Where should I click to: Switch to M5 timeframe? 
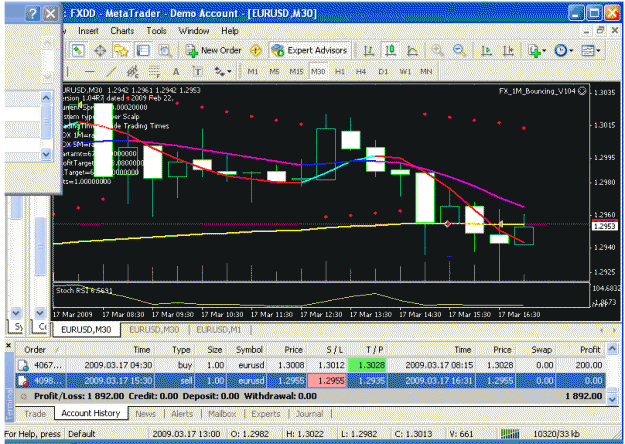[274, 72]
